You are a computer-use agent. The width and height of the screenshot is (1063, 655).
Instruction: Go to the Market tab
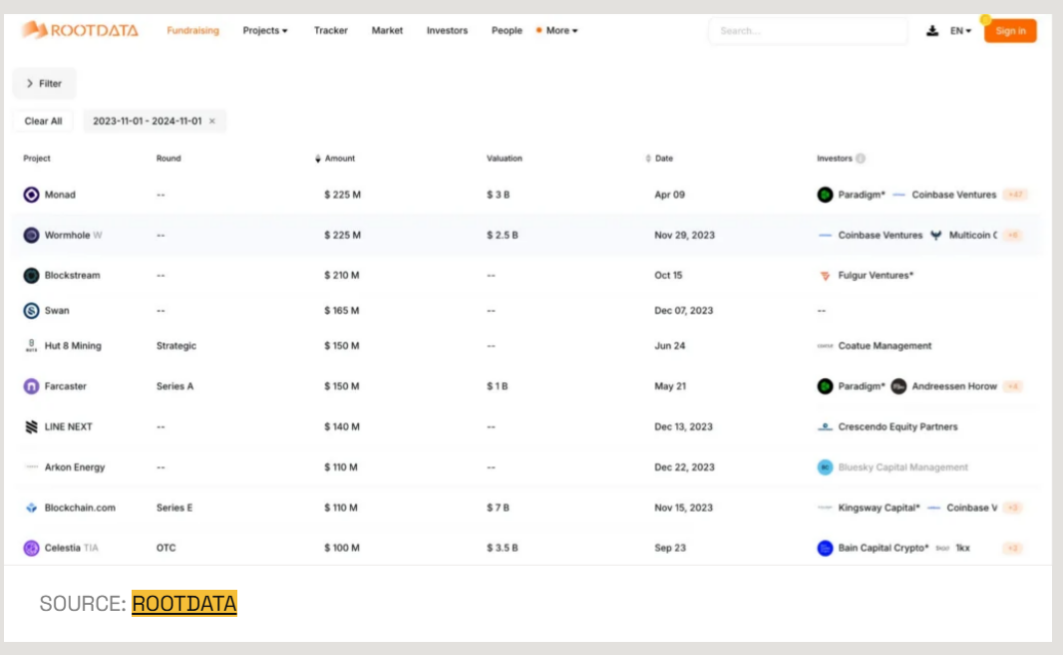tap(387, 31)
